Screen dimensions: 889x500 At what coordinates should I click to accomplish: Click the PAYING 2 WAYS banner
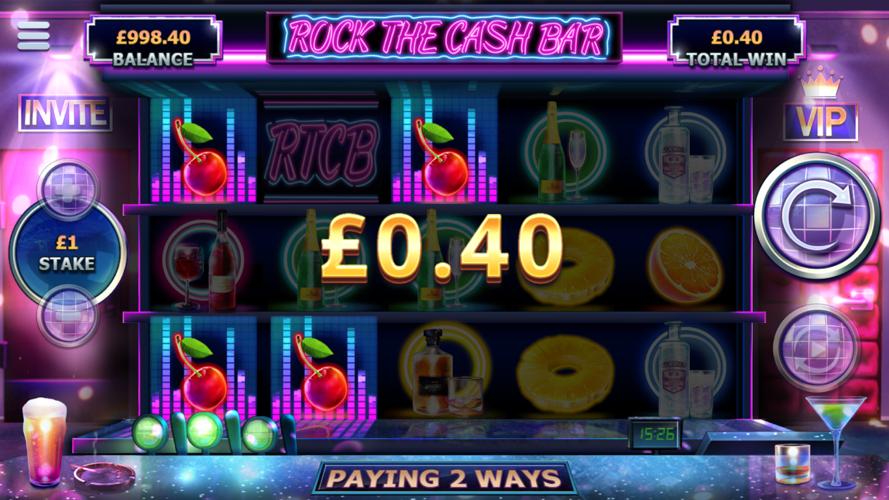pos(443,478)
